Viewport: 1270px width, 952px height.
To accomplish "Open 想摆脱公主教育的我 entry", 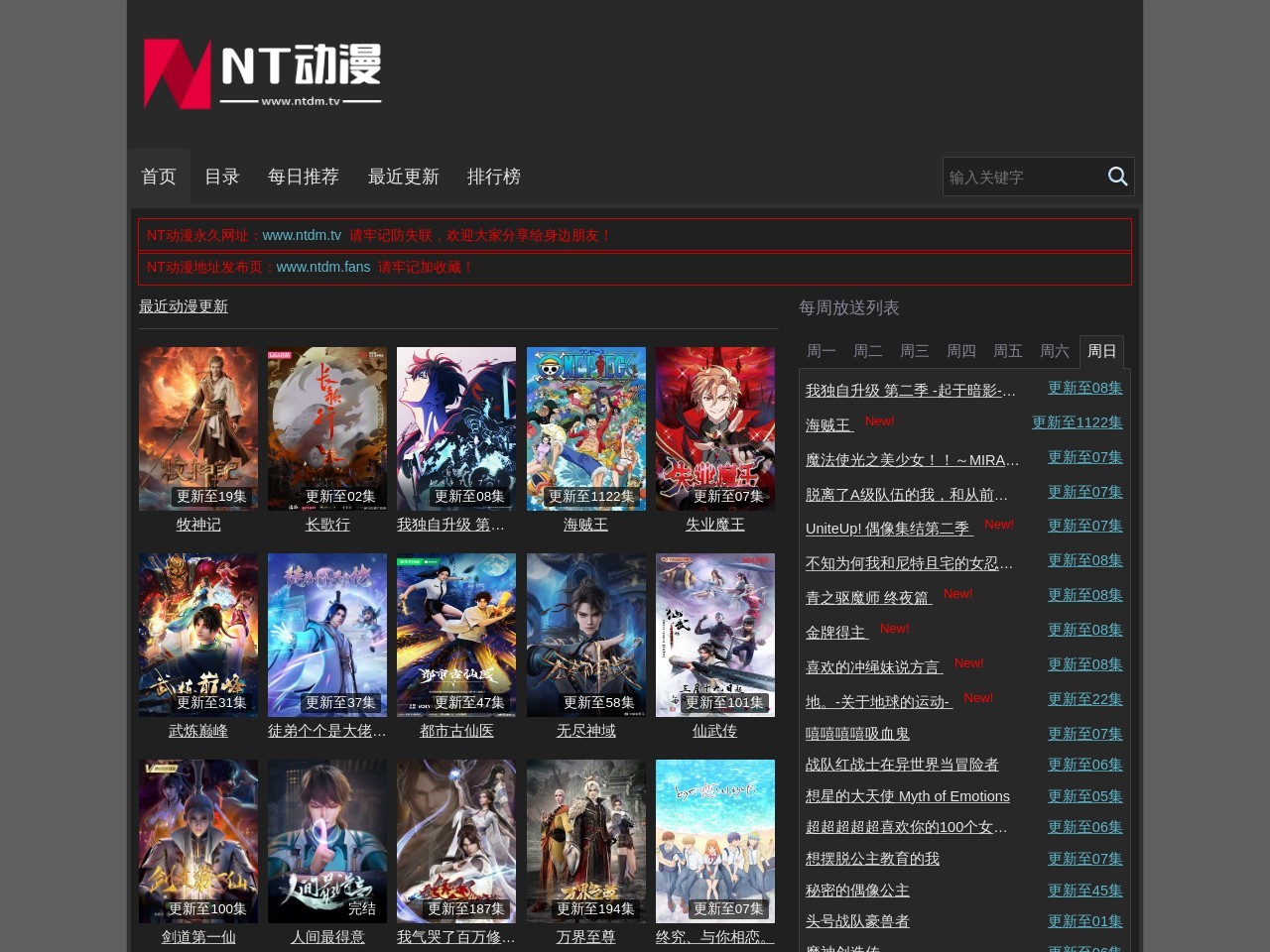I will pyautogui.click(x=872, y=859).
